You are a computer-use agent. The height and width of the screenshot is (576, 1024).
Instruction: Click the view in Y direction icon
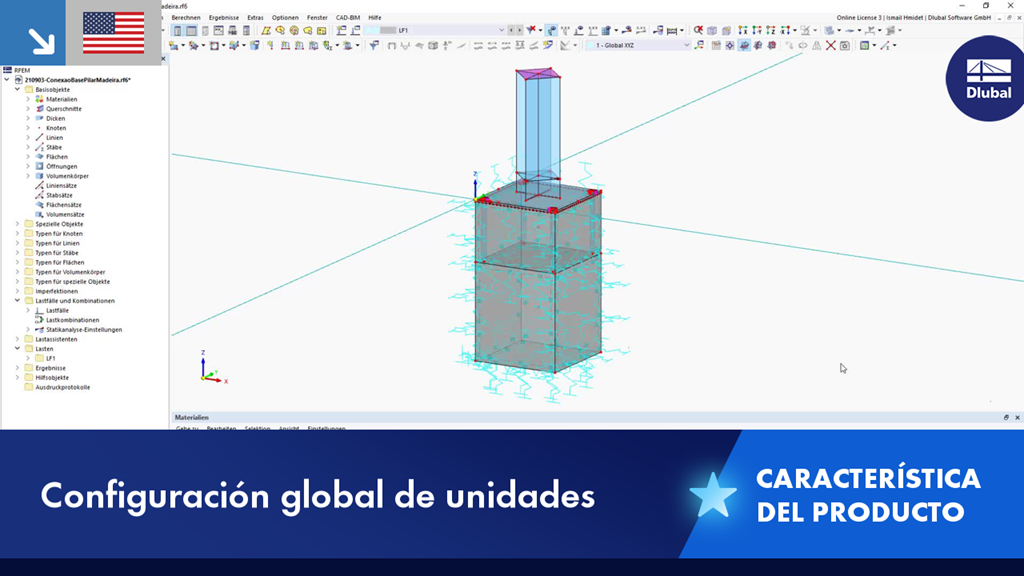point(757,30)
